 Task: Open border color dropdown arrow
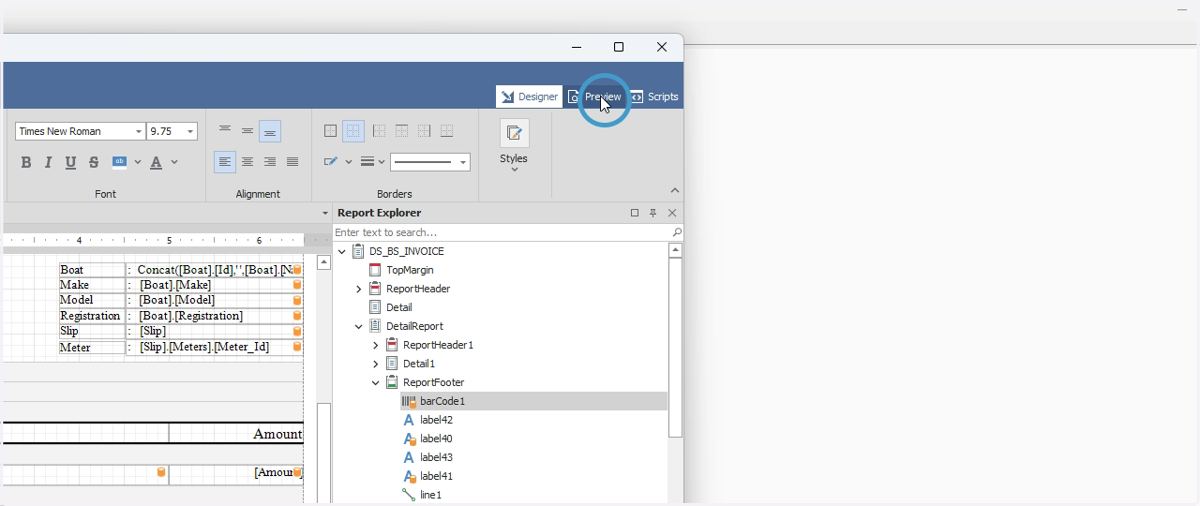[x=349, y=162]
